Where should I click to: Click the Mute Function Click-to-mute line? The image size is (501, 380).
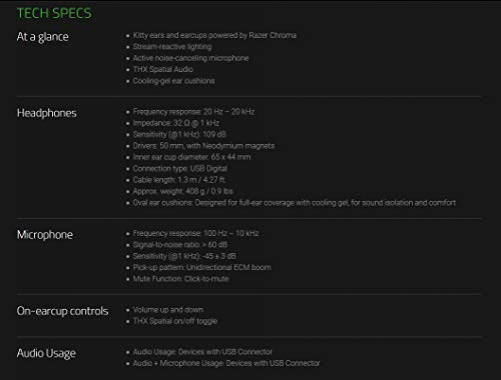point(181,279)
